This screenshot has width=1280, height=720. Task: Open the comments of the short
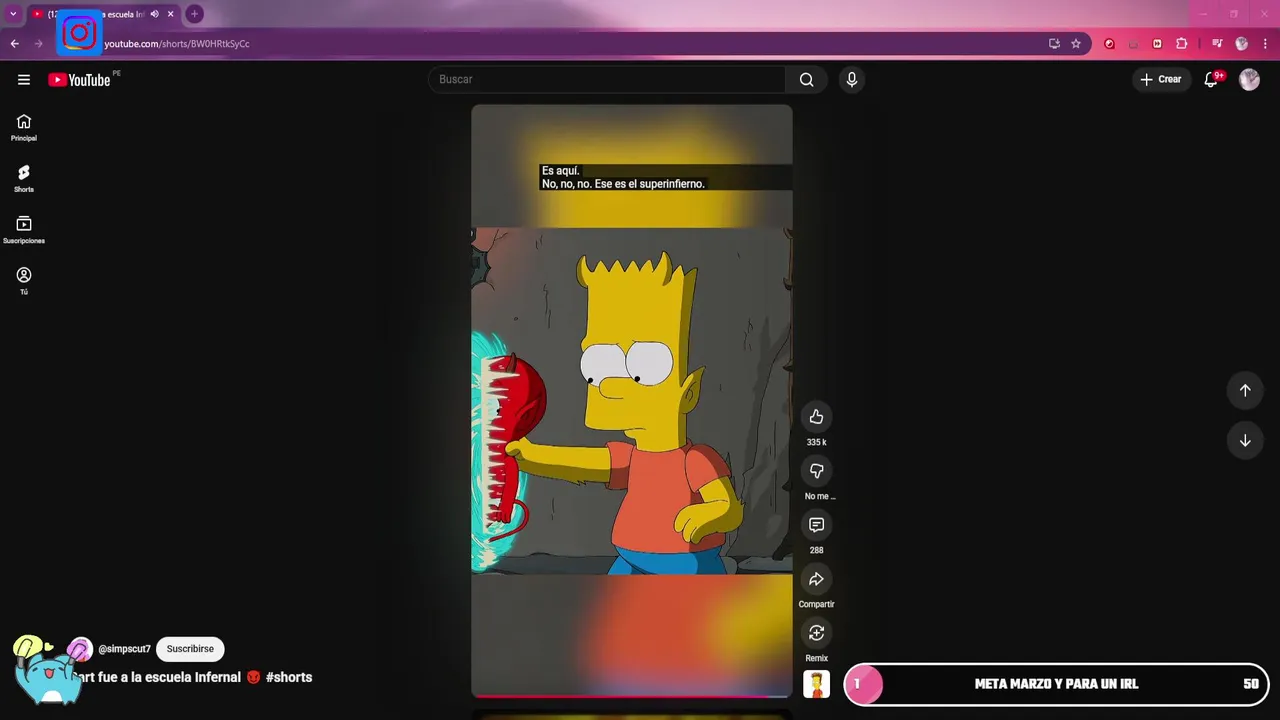click(x=816, y=525)
